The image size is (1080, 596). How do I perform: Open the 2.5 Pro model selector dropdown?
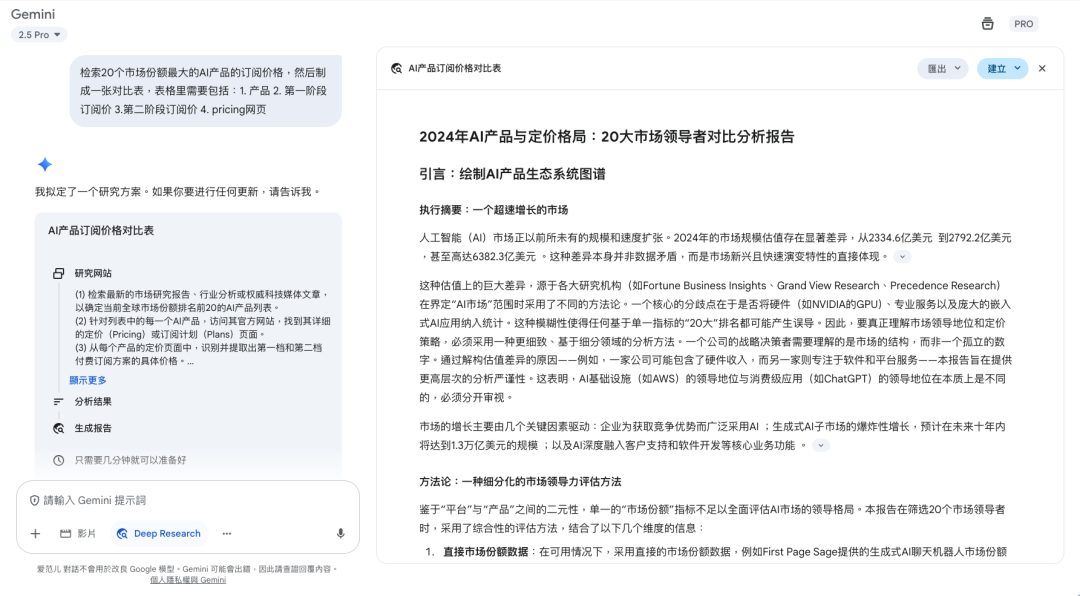pyautogui.click(x=39, y=34)
